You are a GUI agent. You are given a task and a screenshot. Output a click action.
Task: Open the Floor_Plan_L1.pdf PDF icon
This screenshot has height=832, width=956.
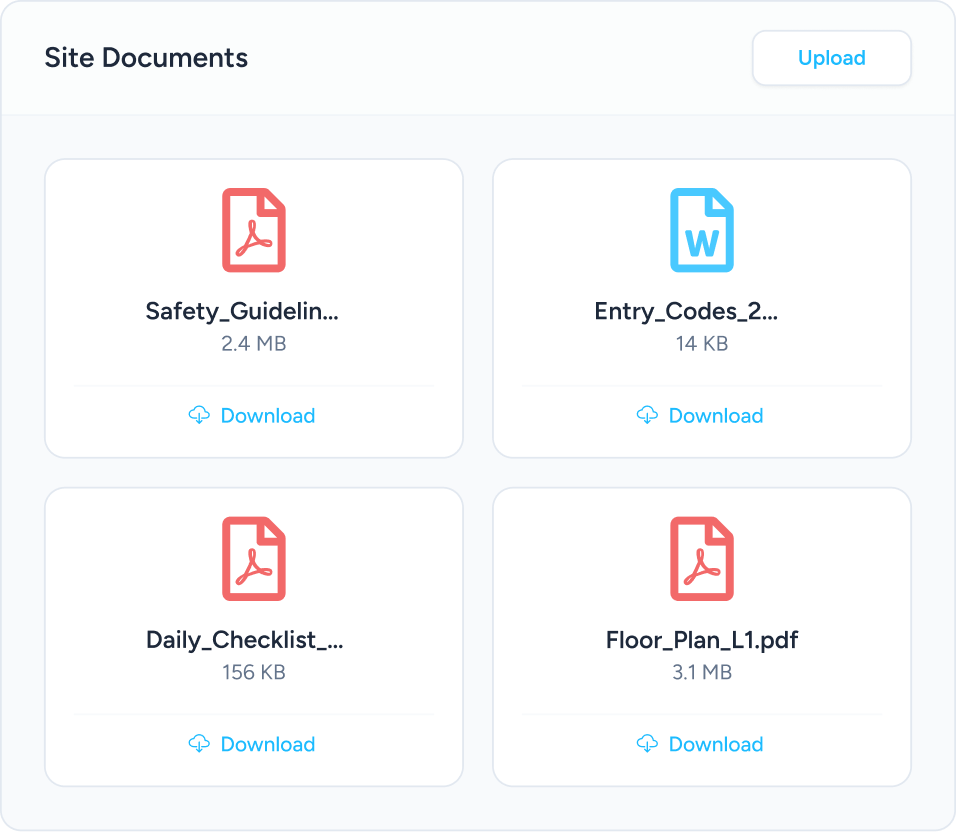click(x=702, y=558)
